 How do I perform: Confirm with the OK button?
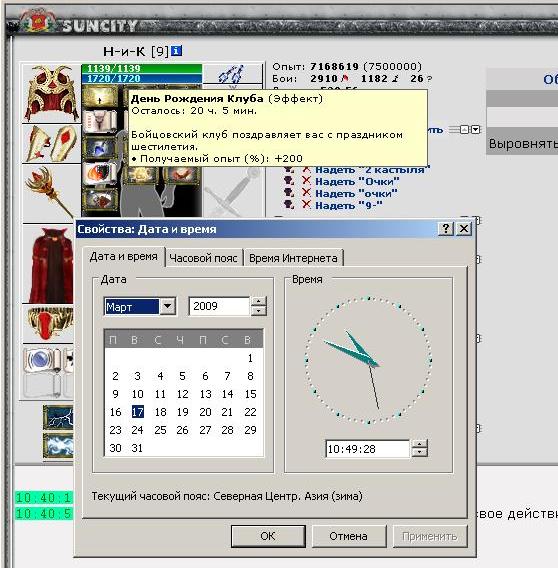click(x=268, y=536)
